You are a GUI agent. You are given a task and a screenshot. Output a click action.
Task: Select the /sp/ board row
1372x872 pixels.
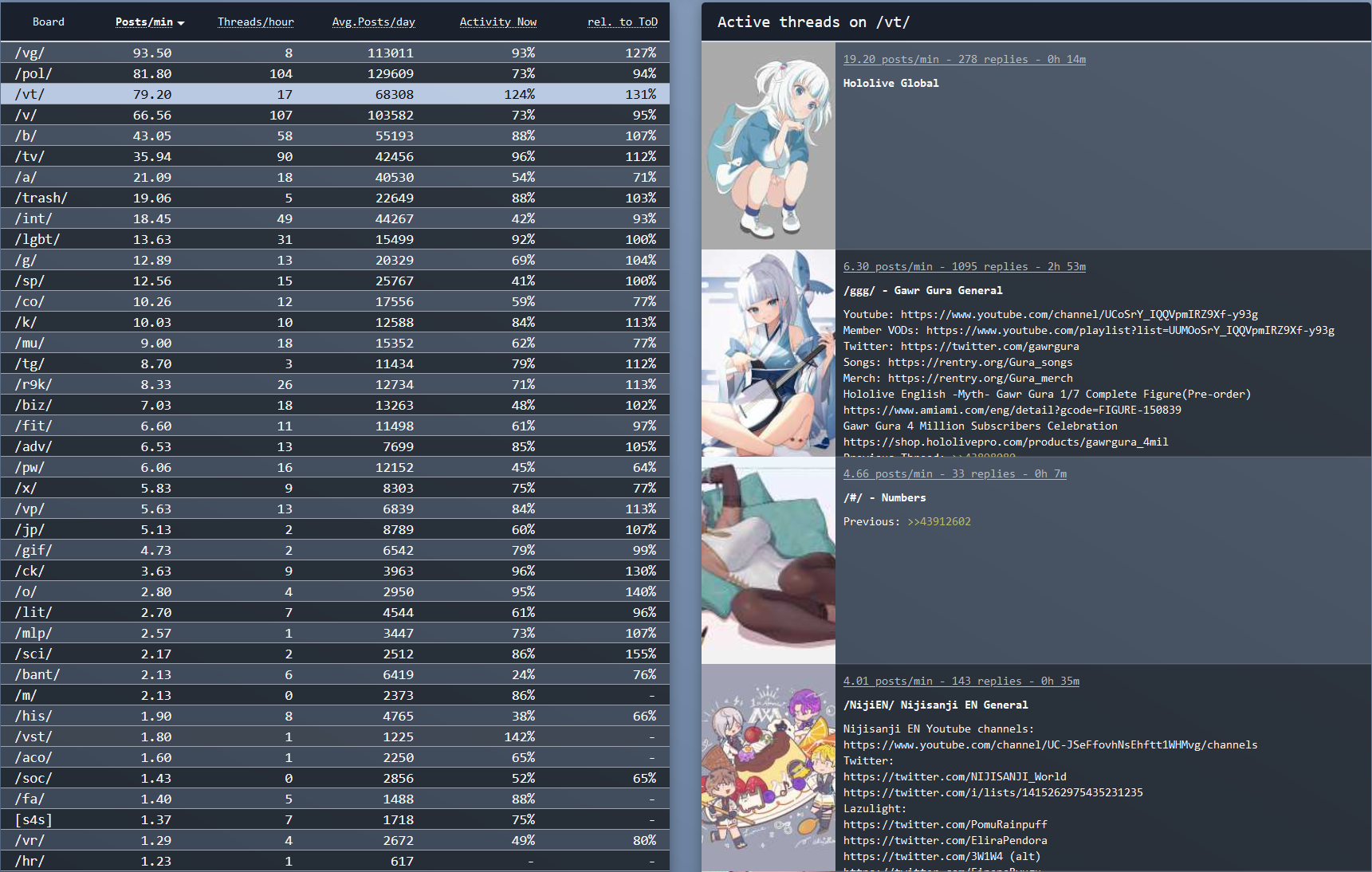[335, 281]
